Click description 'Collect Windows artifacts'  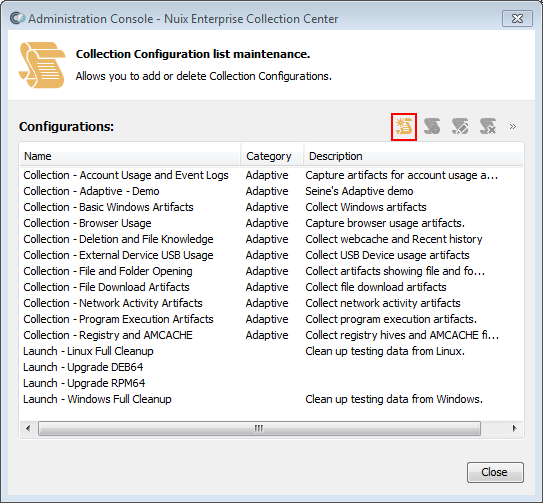pos(366,207)
